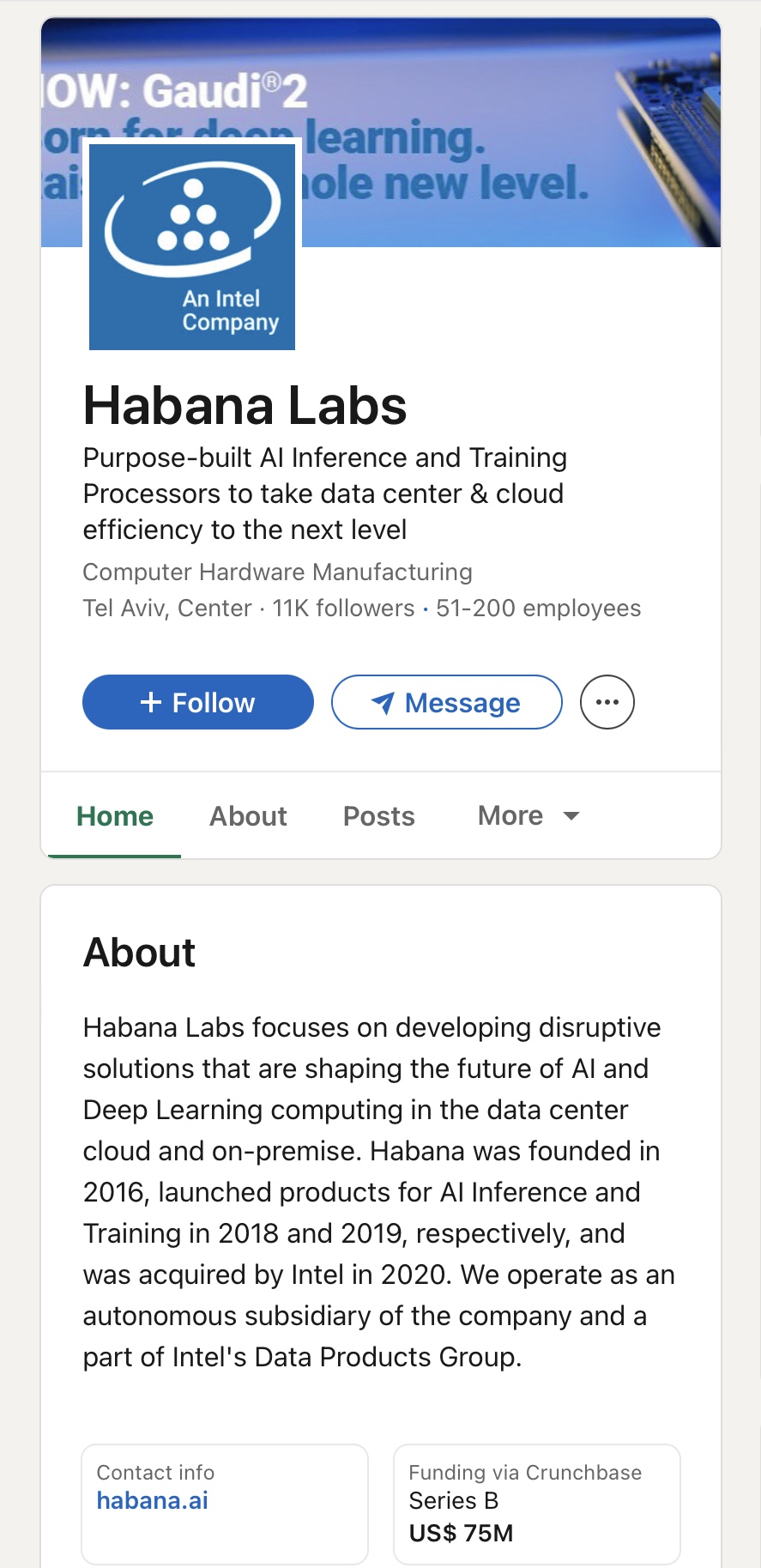
Task: View the 51-200 employees list
Action: point(538,608)
